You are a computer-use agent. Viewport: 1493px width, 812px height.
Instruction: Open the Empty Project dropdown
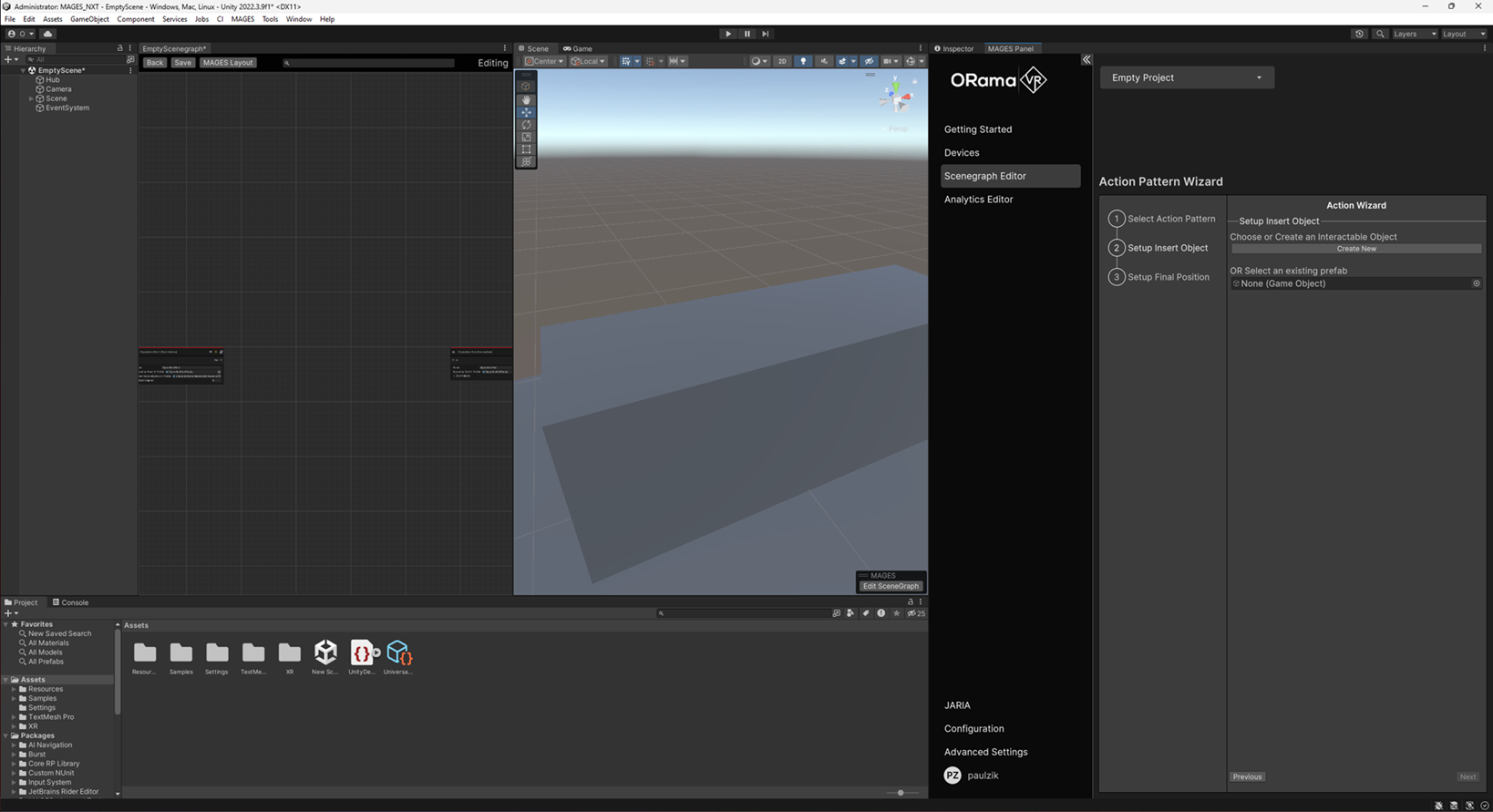pos(1186,77)
